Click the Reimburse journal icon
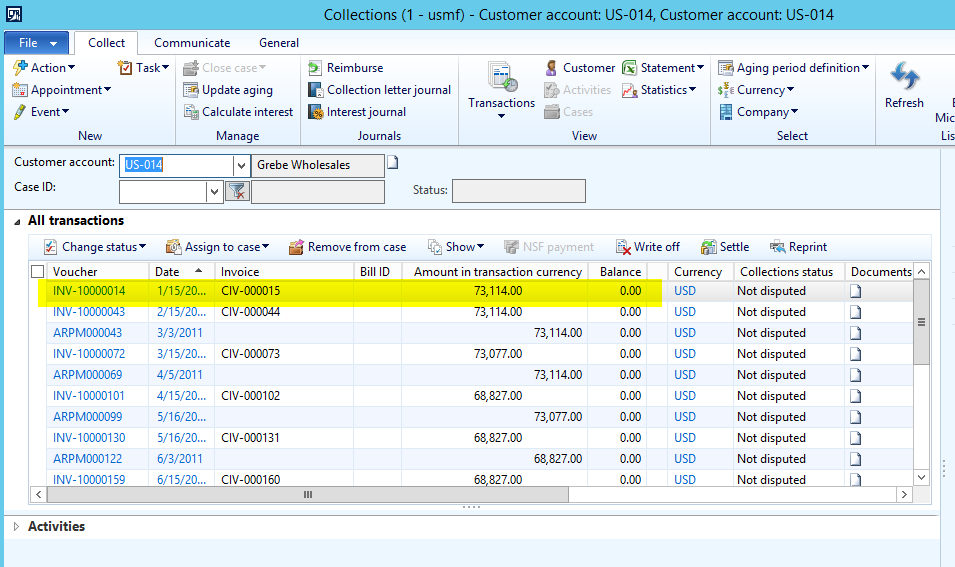 tap(315, 68)
